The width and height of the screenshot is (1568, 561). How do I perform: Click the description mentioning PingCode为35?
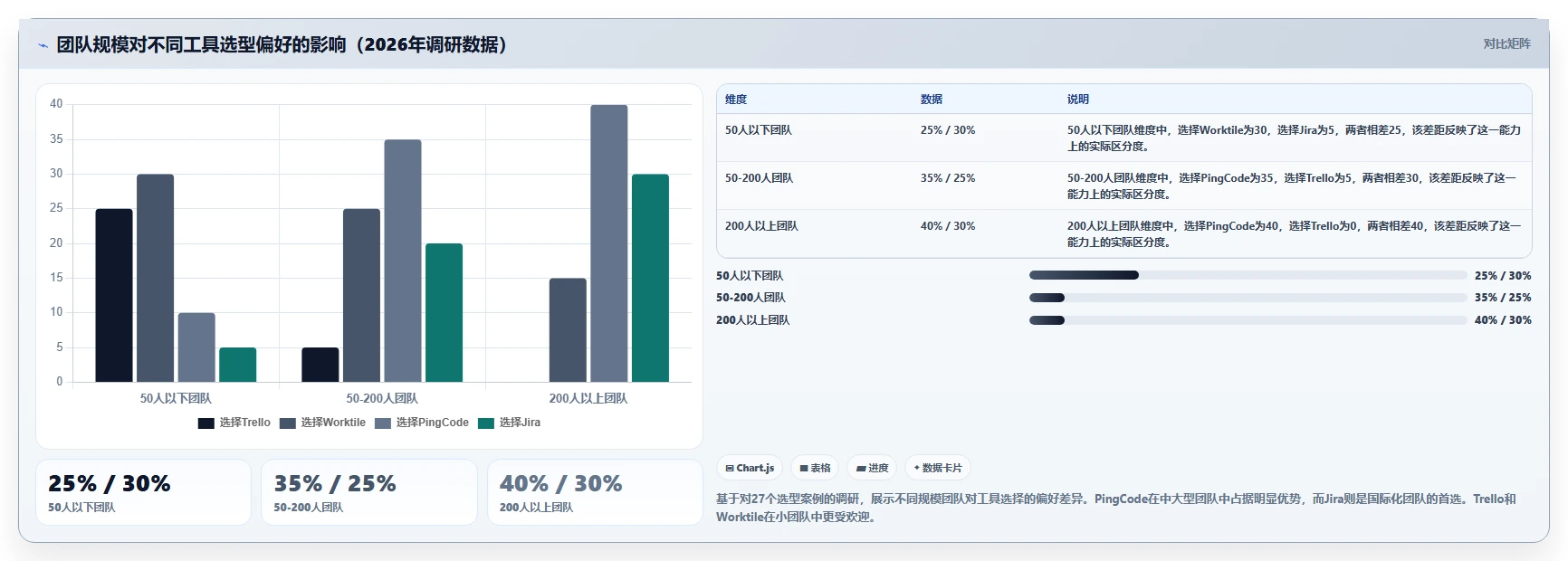1293,185
